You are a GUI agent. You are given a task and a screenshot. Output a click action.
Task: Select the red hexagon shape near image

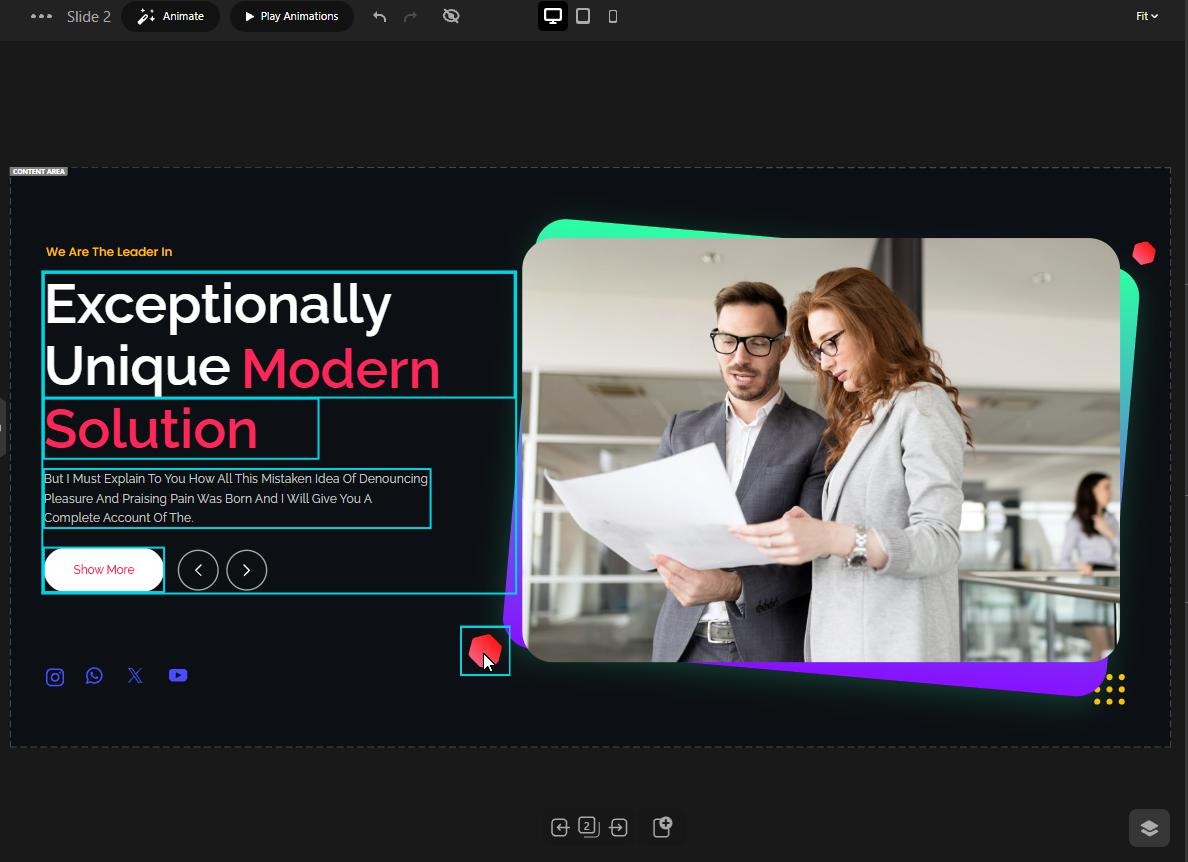coord(485,651)
